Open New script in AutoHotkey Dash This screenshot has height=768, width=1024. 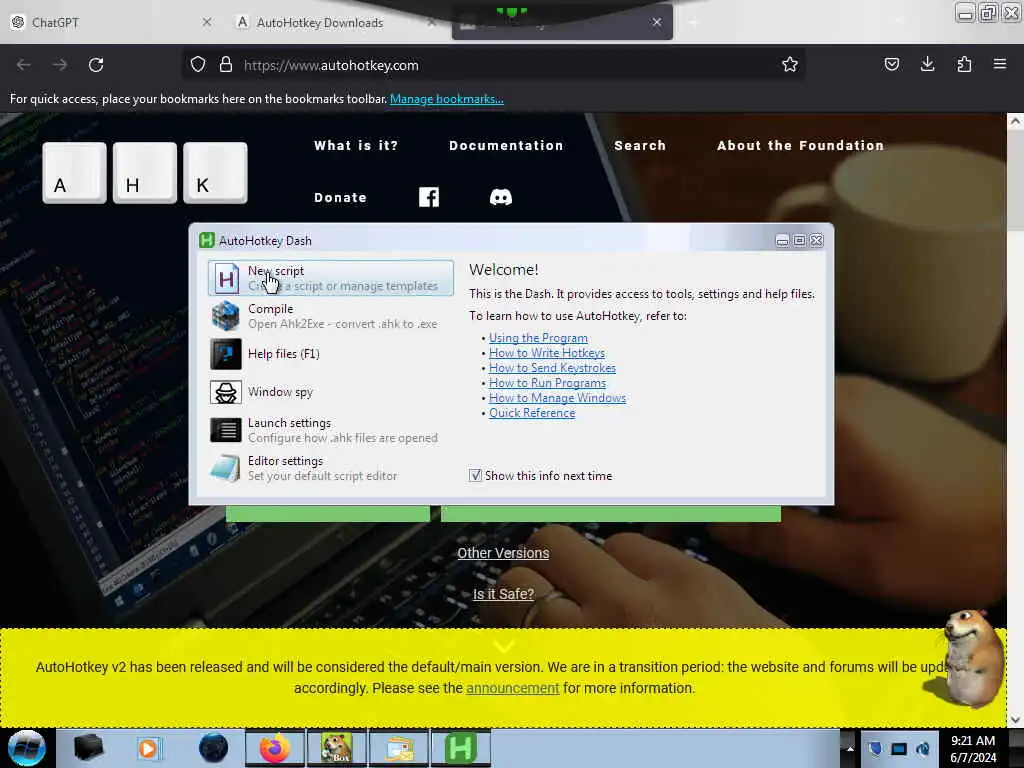click(x=330, y=278)
